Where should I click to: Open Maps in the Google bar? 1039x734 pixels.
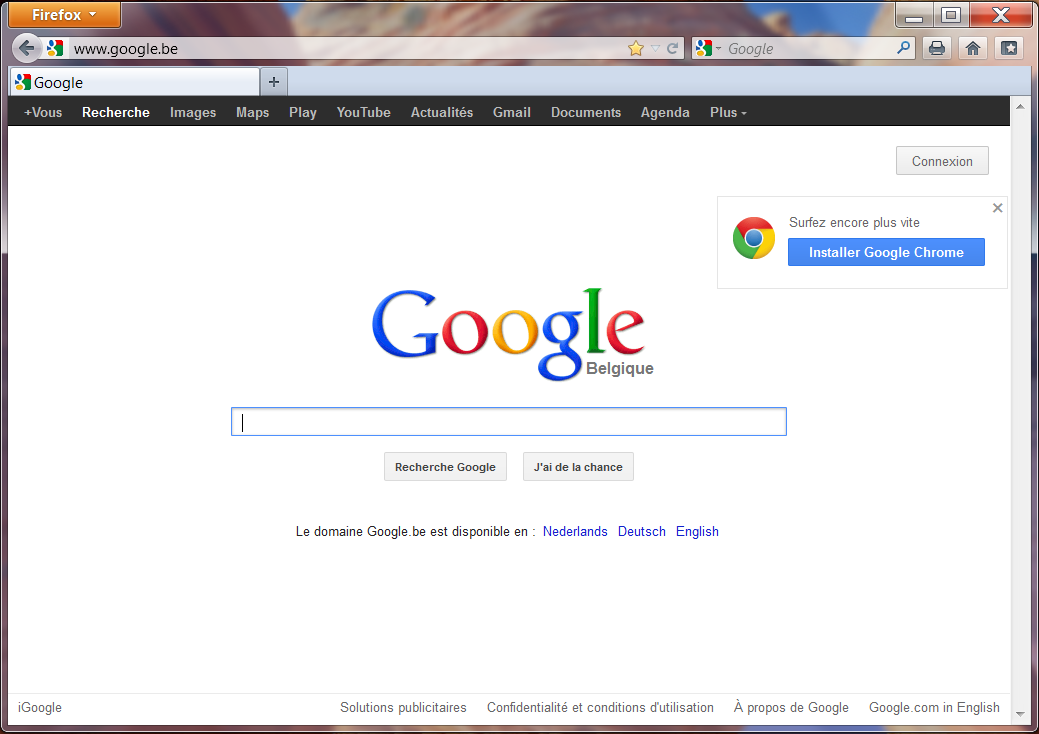[252, 112]
